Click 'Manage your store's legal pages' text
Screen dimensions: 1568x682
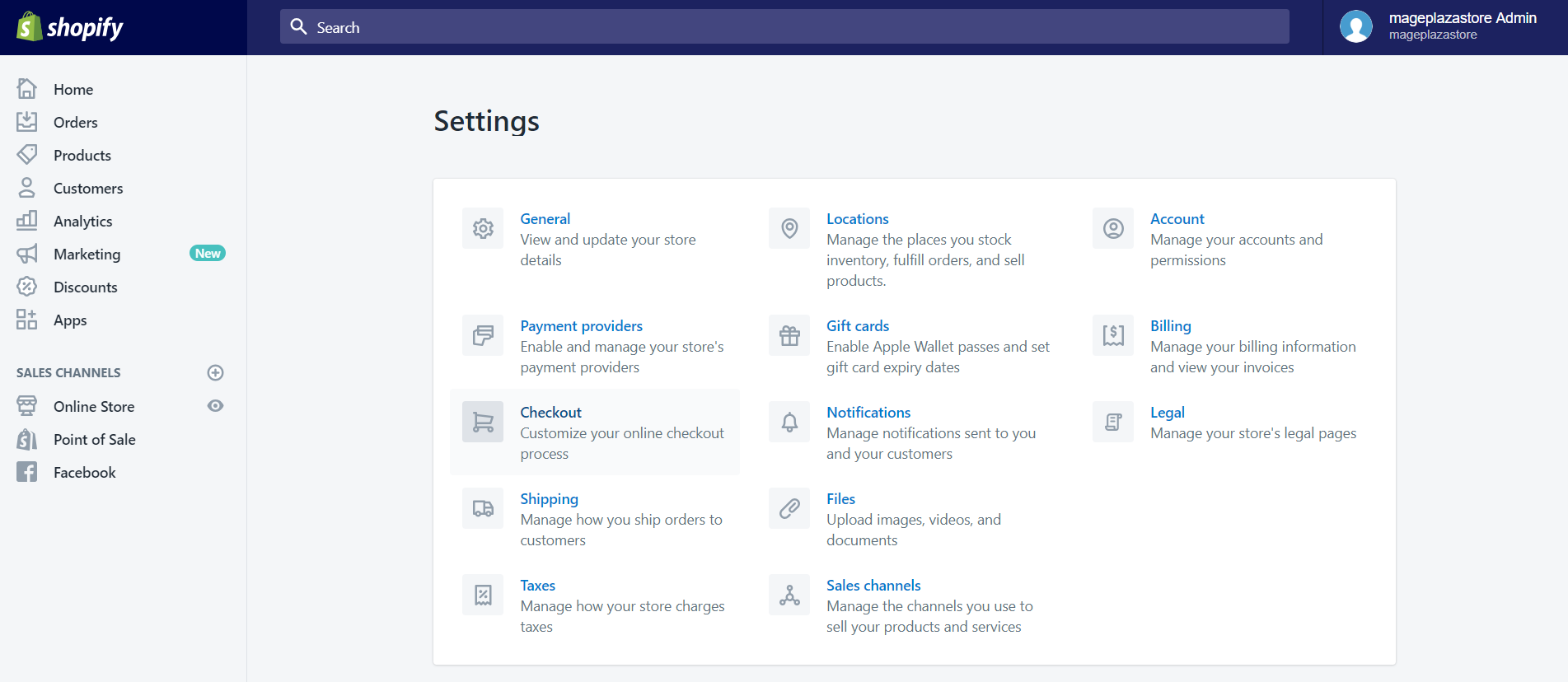point(1253,433)
